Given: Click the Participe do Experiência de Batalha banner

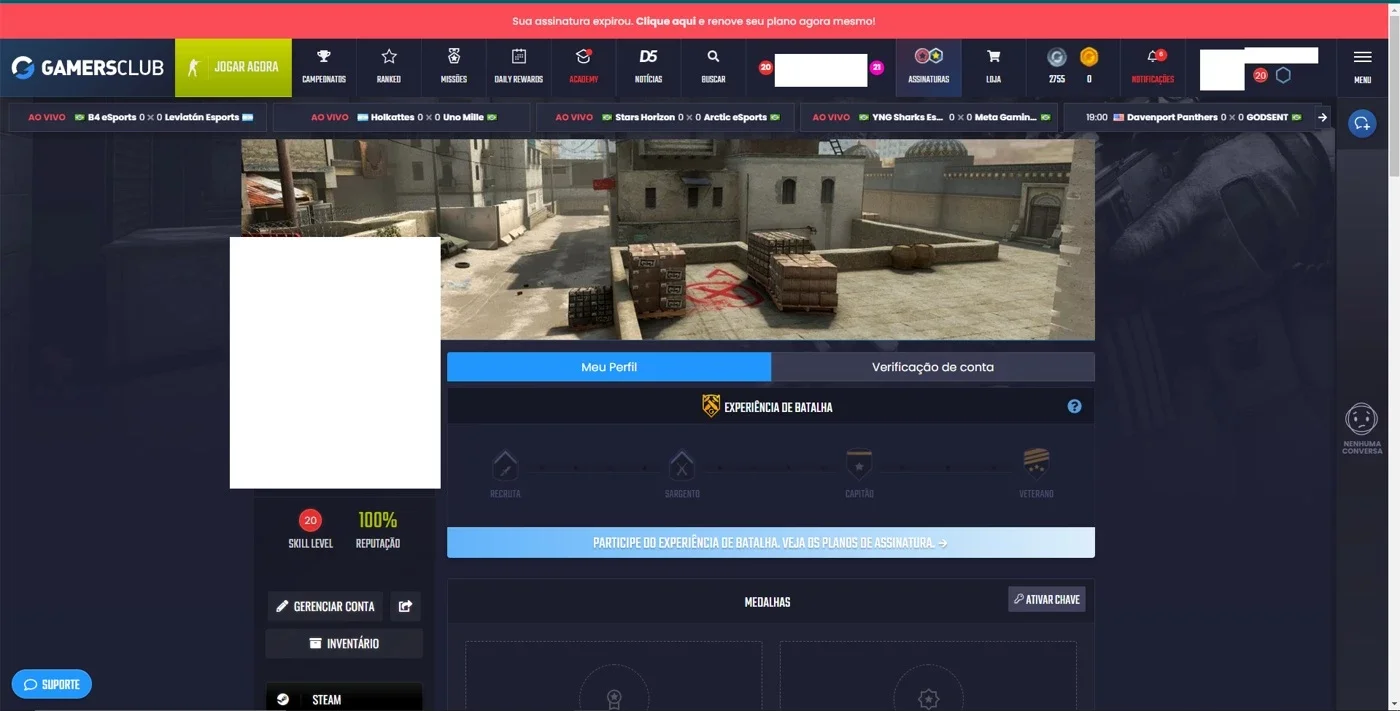Looking at the screenshot, I should click(771, 542).
